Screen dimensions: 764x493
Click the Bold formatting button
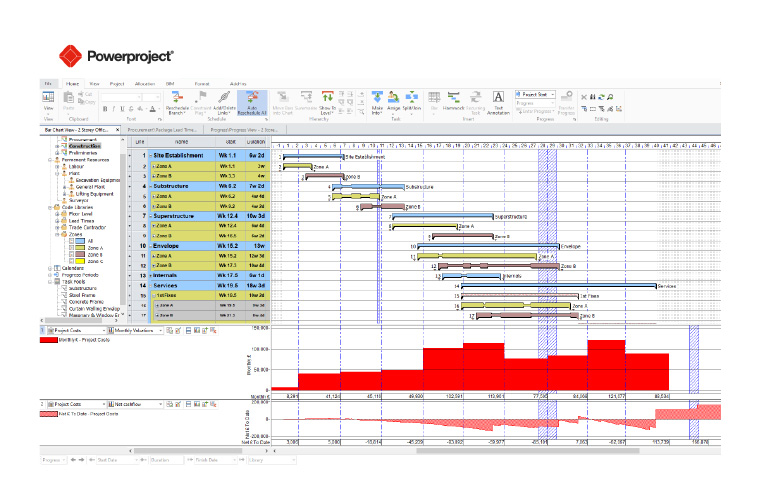coord(104,109)
